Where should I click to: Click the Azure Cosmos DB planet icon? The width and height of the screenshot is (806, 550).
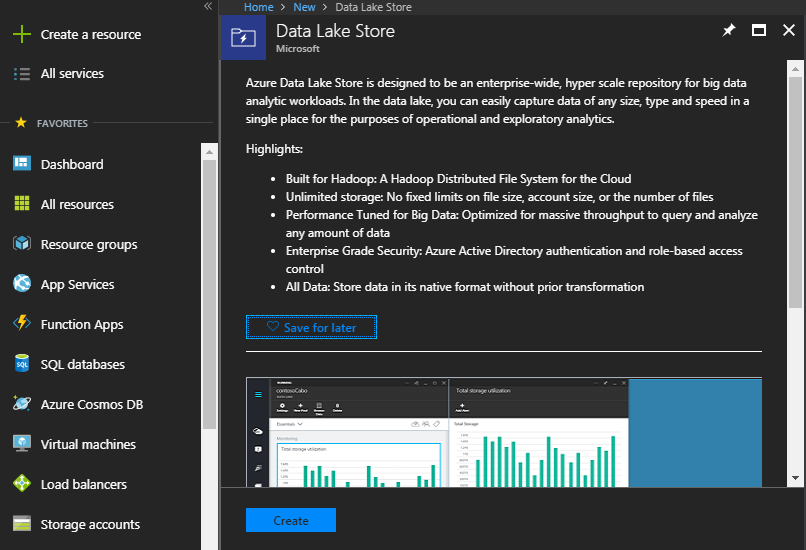click(22, 404)
